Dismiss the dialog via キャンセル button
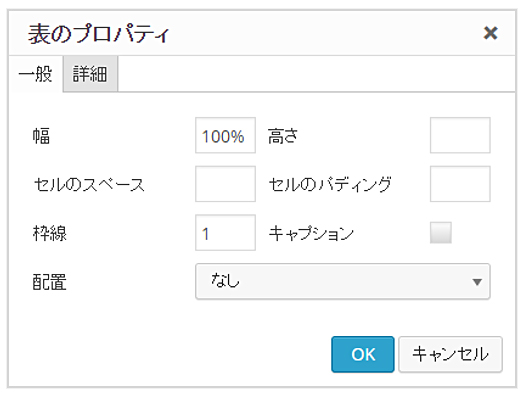Image resolution: width=526 pixels, height=397 pixels. [450, 354]
